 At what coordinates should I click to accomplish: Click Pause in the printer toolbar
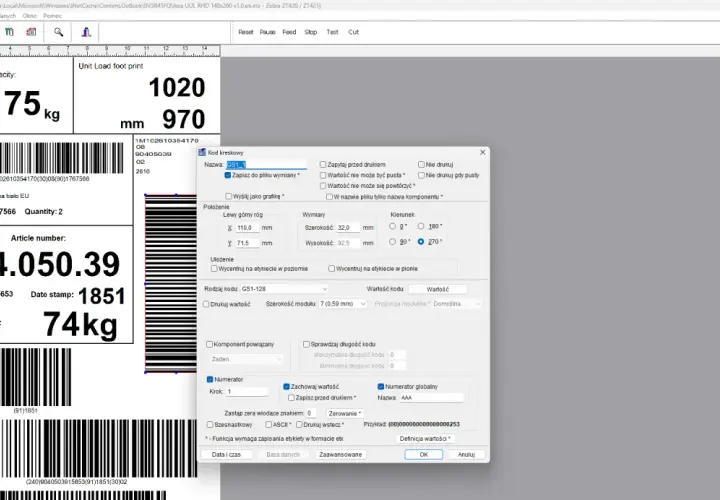[x=267, y=32]
